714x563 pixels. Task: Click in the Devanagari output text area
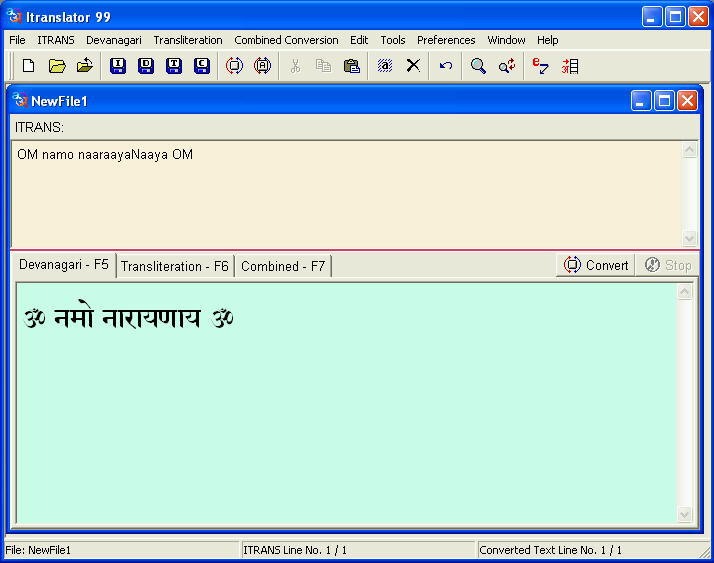tap(346, 403)
